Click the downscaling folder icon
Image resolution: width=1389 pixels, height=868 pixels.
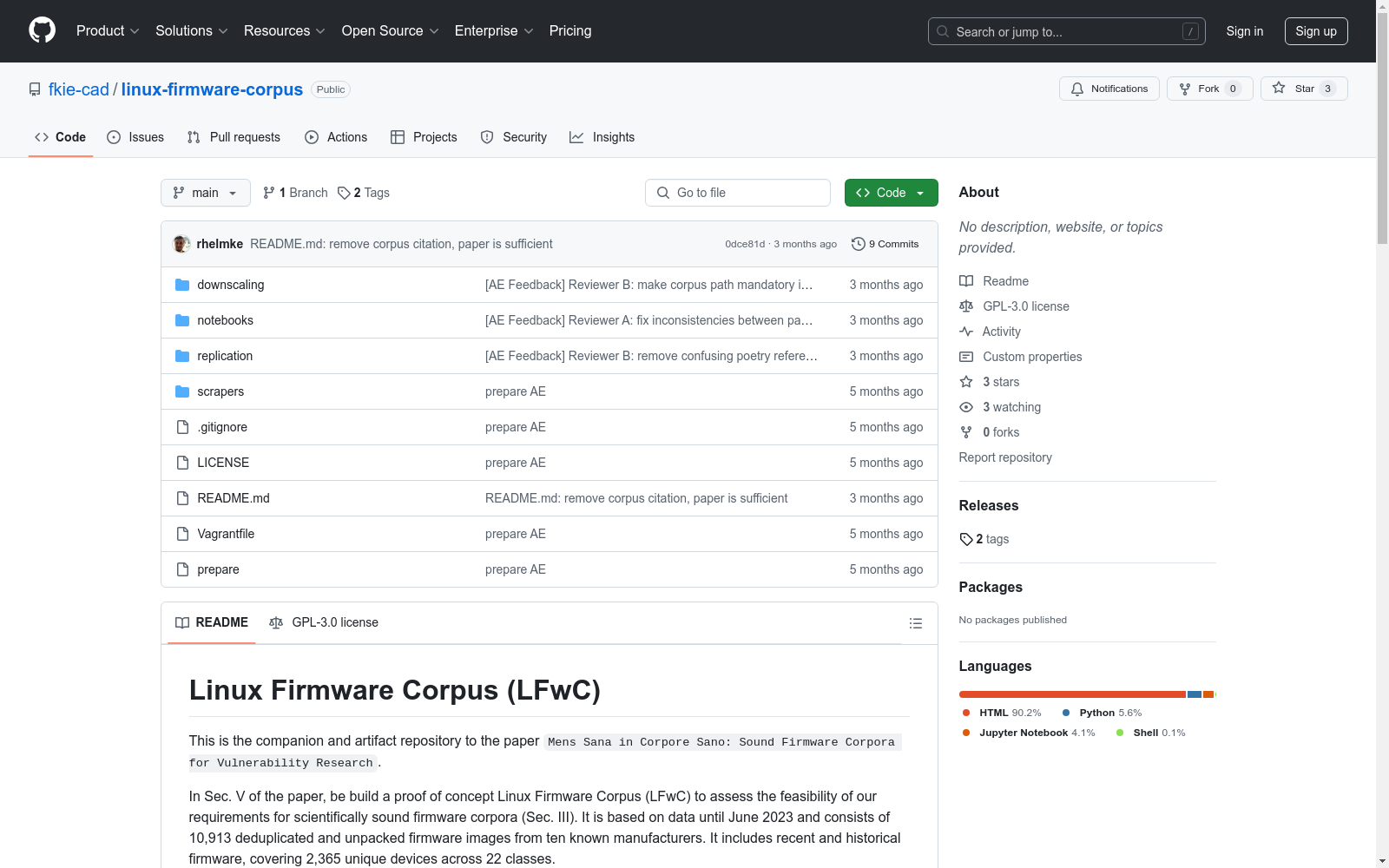[182, 285]
